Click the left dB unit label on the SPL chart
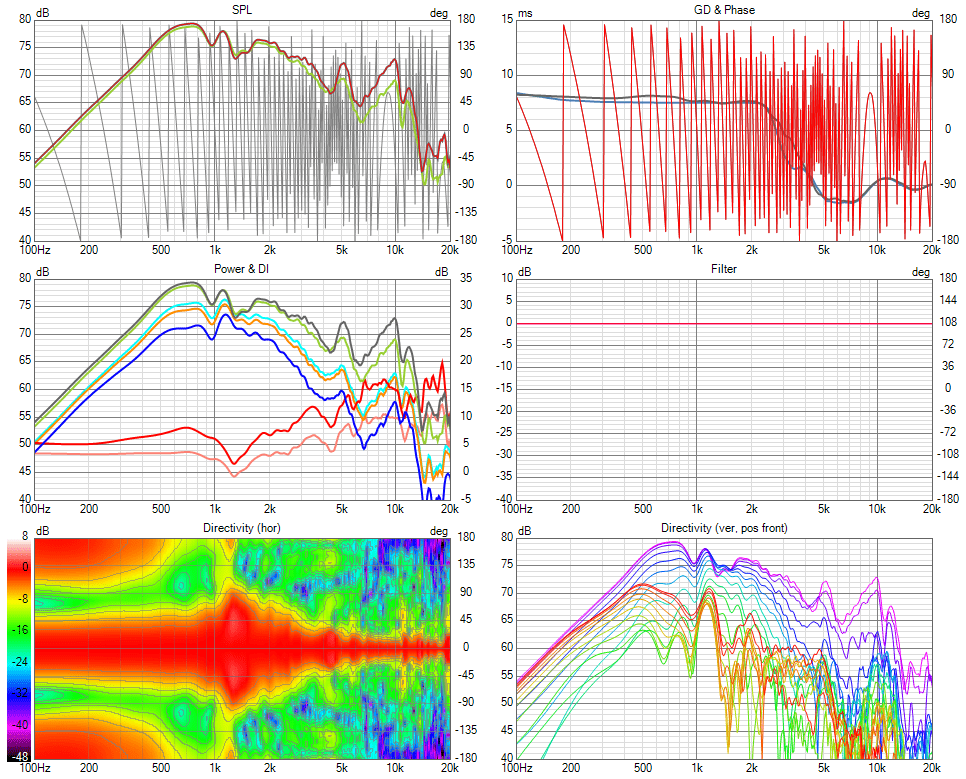 point(43,13)
